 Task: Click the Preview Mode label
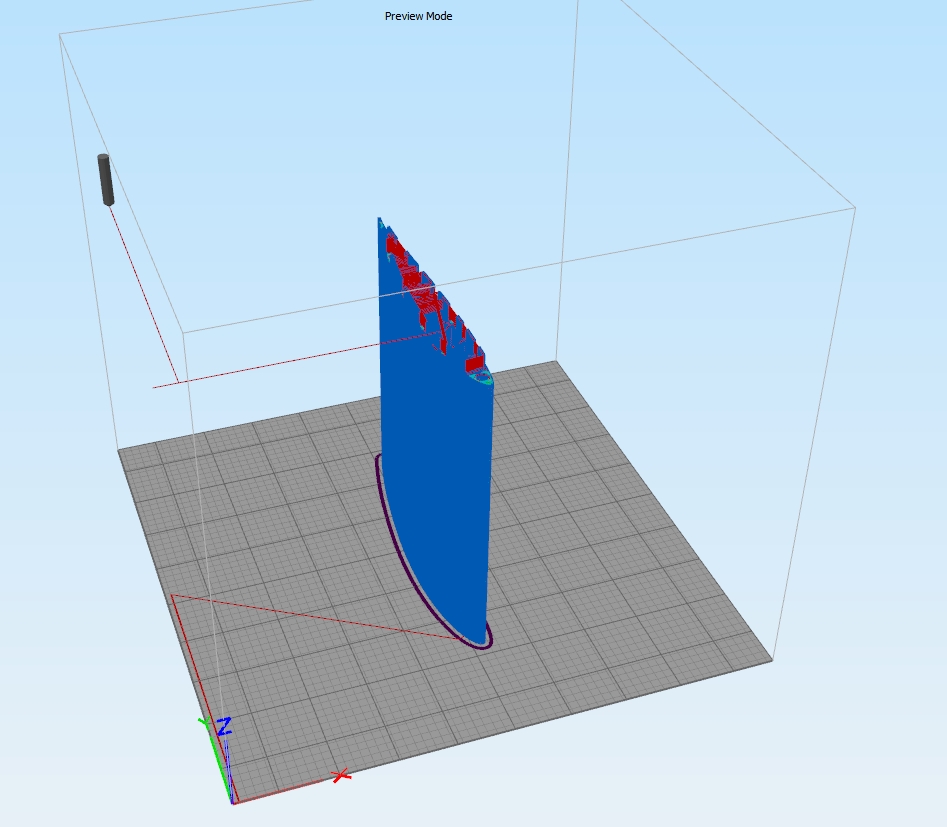418,16
